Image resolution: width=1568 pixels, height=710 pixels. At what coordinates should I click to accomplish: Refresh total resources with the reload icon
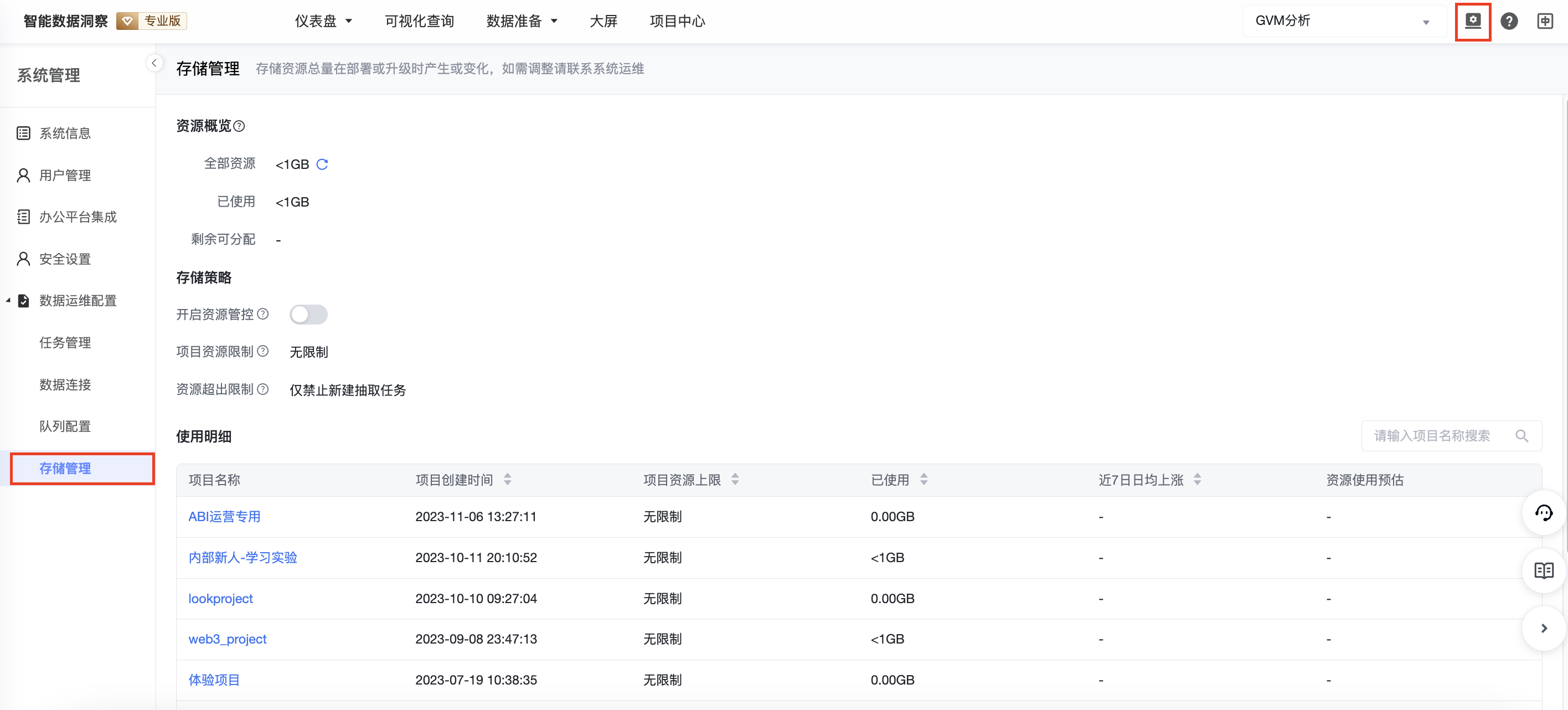click(x=322, y=164)
